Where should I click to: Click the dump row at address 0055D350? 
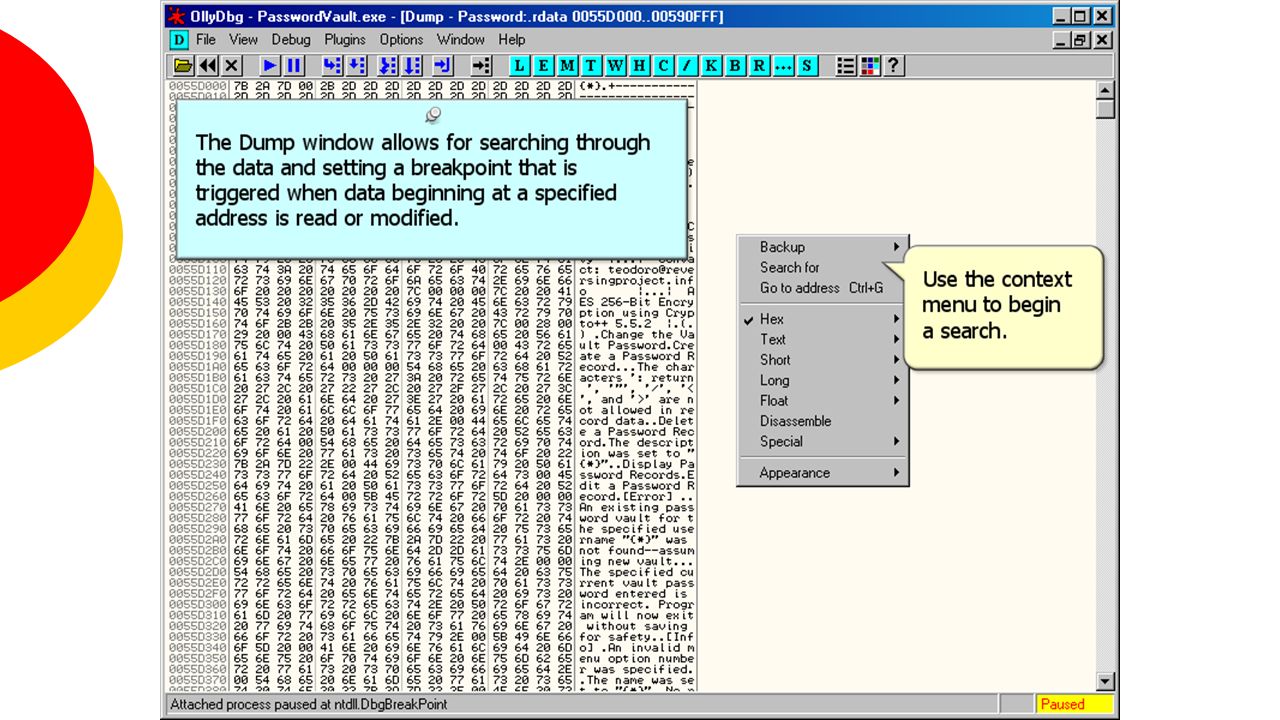tap(432, 659)
